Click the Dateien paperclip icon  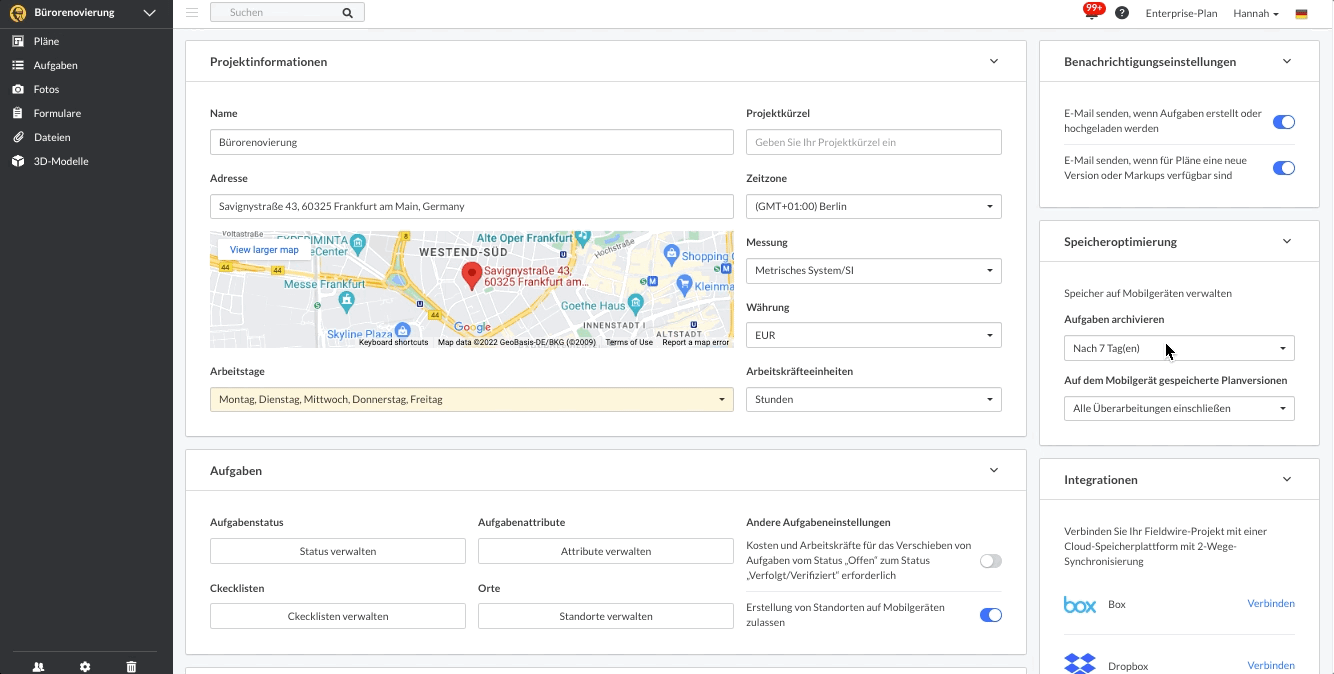click(17, 137)
